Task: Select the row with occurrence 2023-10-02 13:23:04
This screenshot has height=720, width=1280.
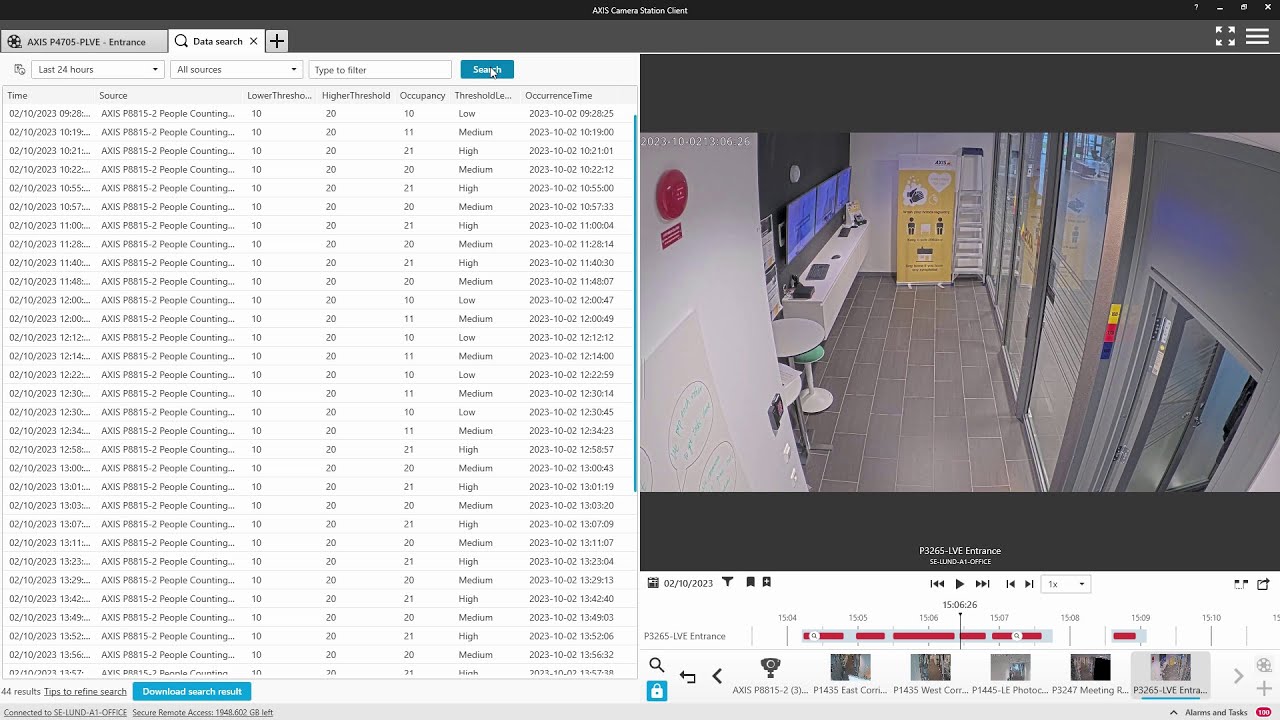Action: click(318, 561)
